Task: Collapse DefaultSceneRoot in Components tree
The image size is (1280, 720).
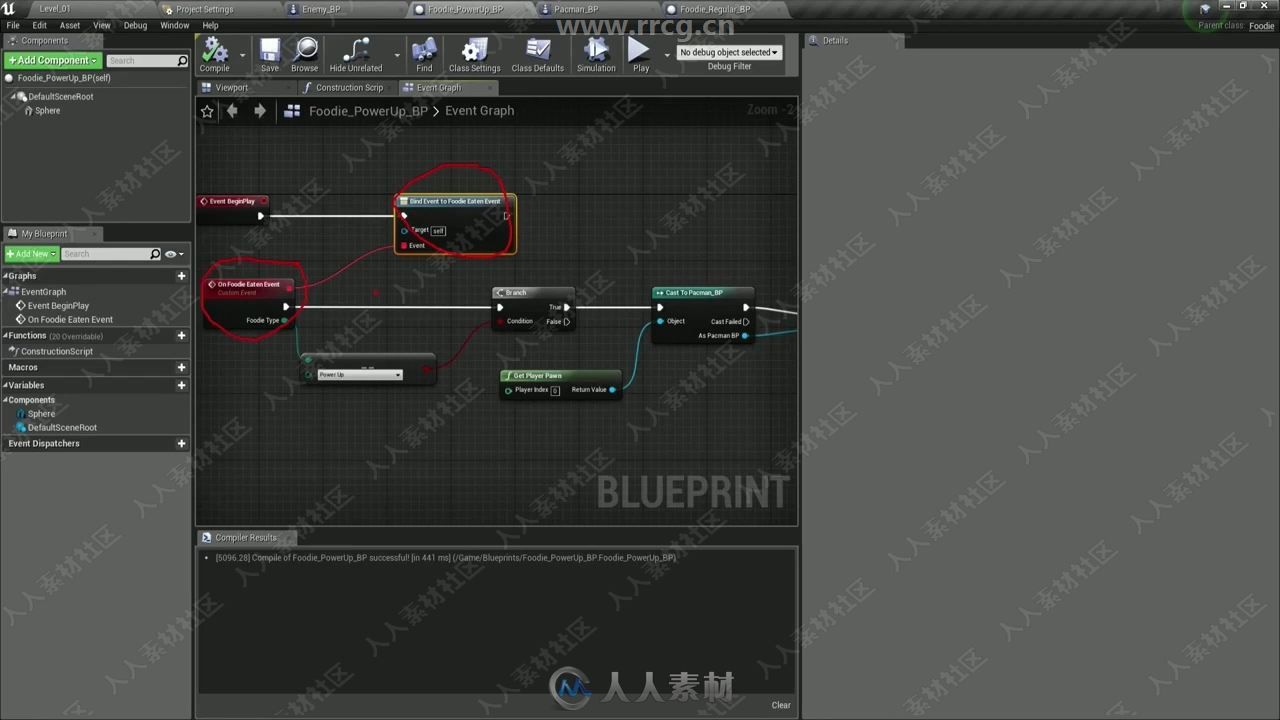Action: 14,97
